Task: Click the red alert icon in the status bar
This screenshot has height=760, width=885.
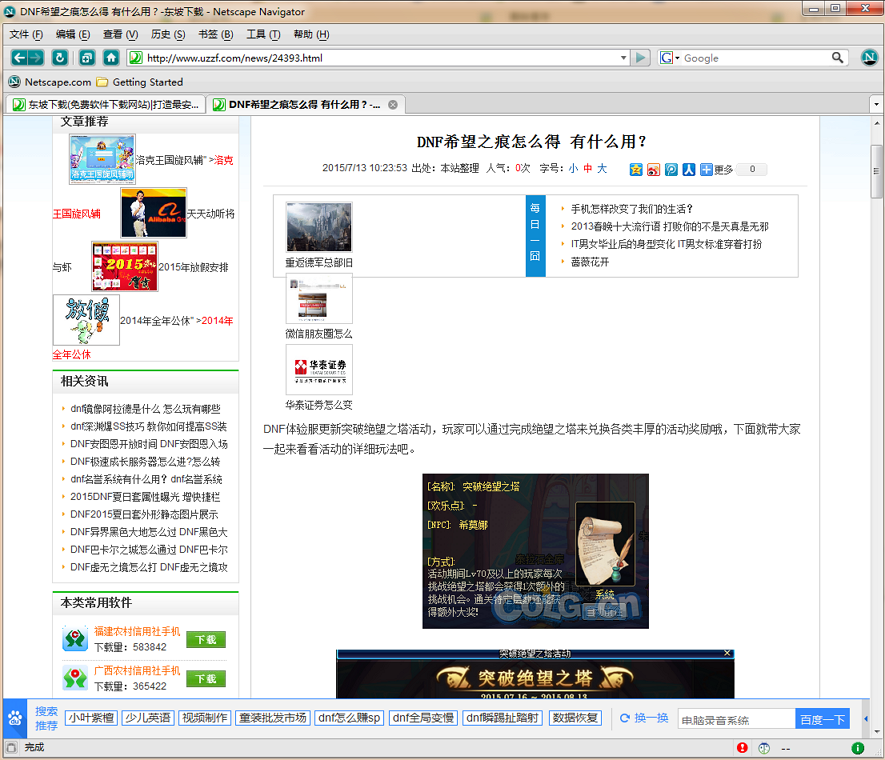Action: pyautogui.click(x=742, y=748)
